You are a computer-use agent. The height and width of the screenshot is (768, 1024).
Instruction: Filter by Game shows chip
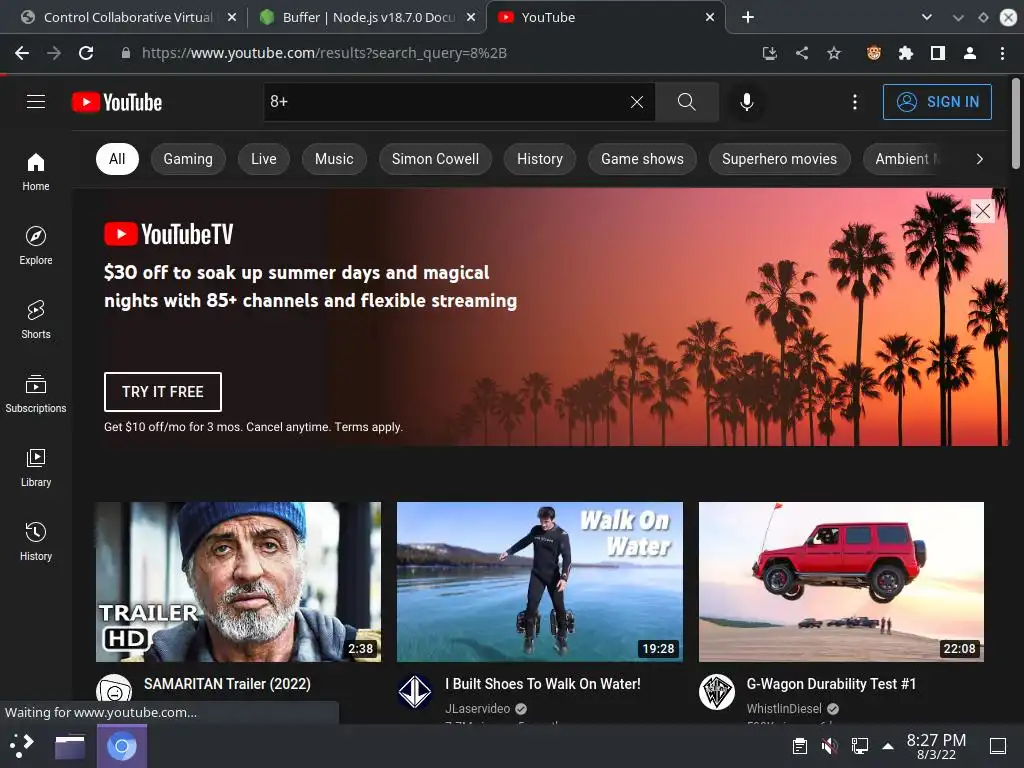click(642, 159)
